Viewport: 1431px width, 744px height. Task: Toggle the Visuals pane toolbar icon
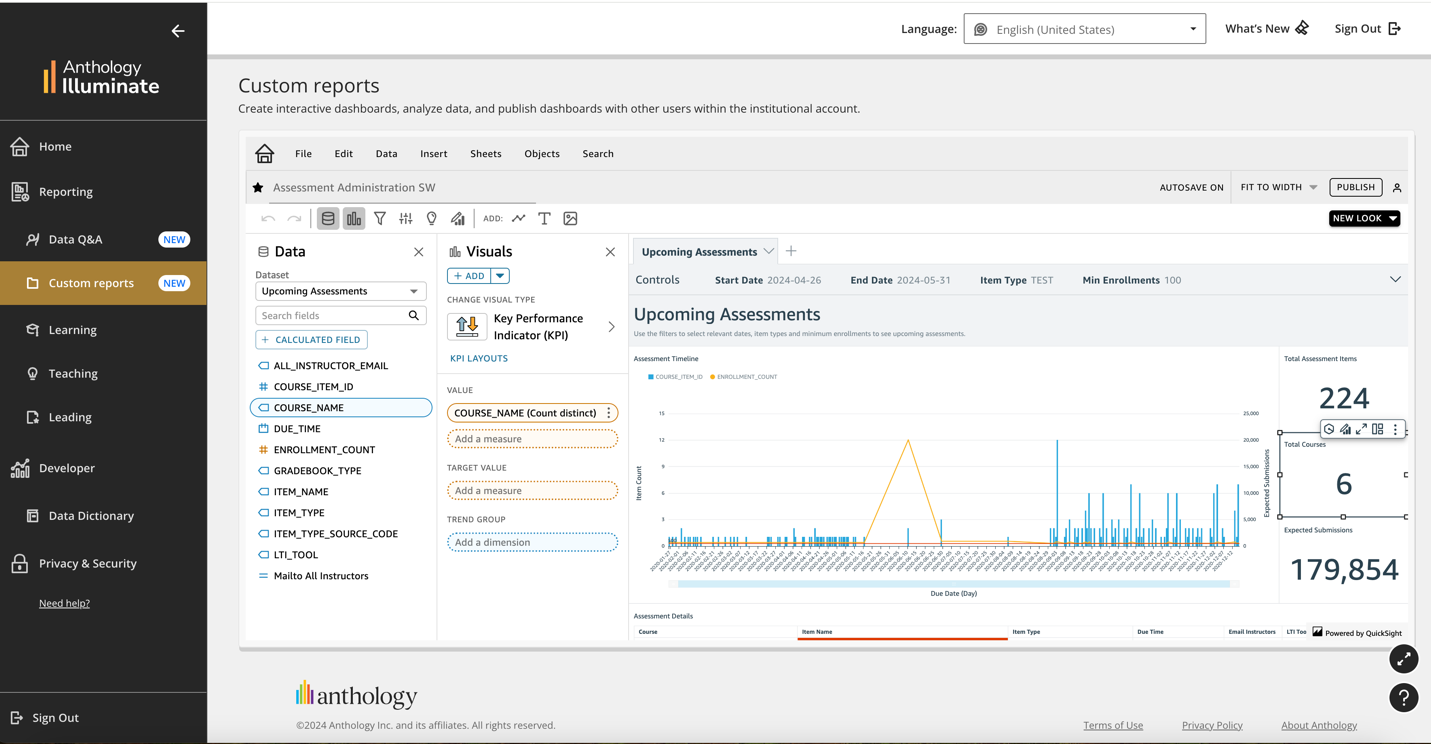[x=354, y=218]
